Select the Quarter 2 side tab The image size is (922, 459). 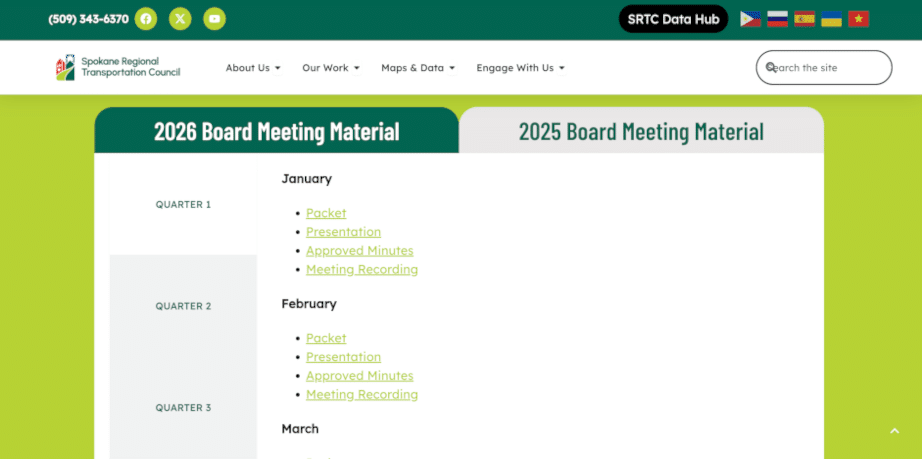pyautogui.click(x=183, y=306)
